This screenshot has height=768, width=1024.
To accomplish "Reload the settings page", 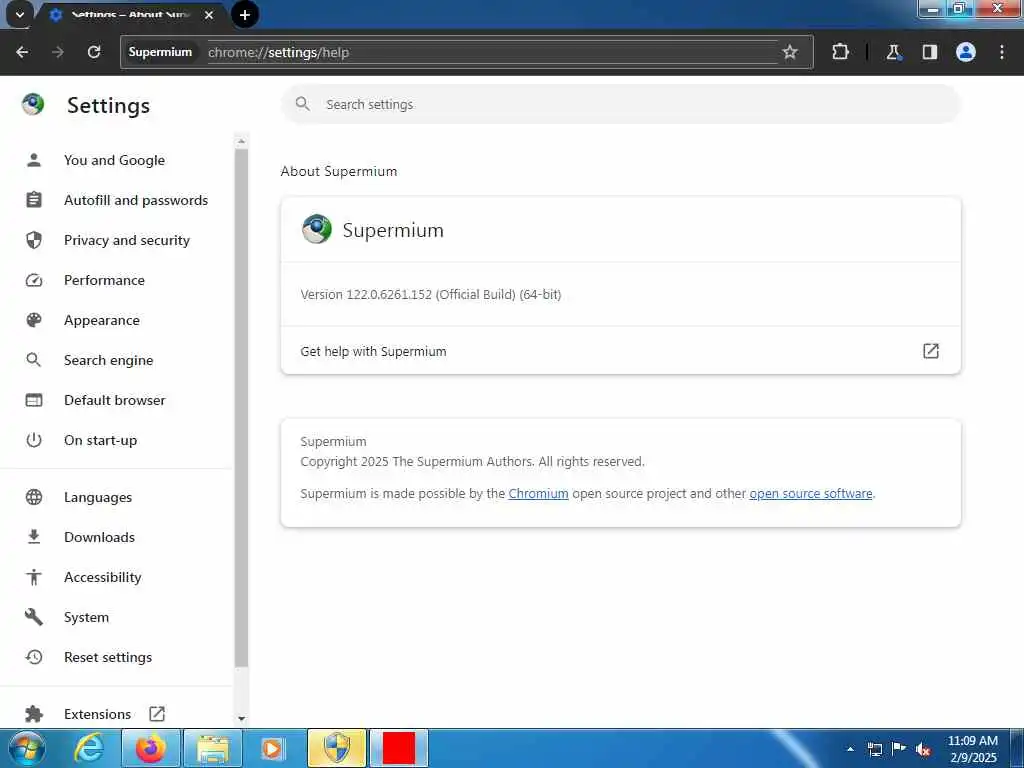I will tap(94, 52).
